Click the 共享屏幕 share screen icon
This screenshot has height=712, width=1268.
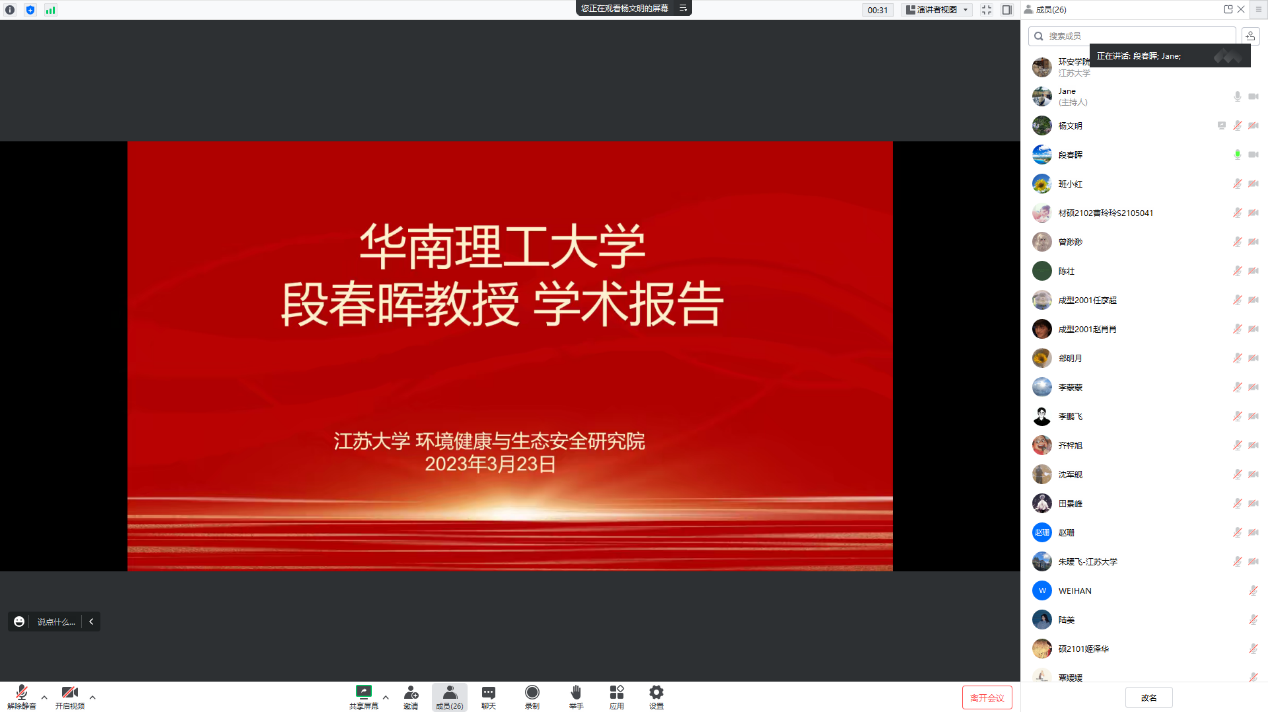pos(364,692)
